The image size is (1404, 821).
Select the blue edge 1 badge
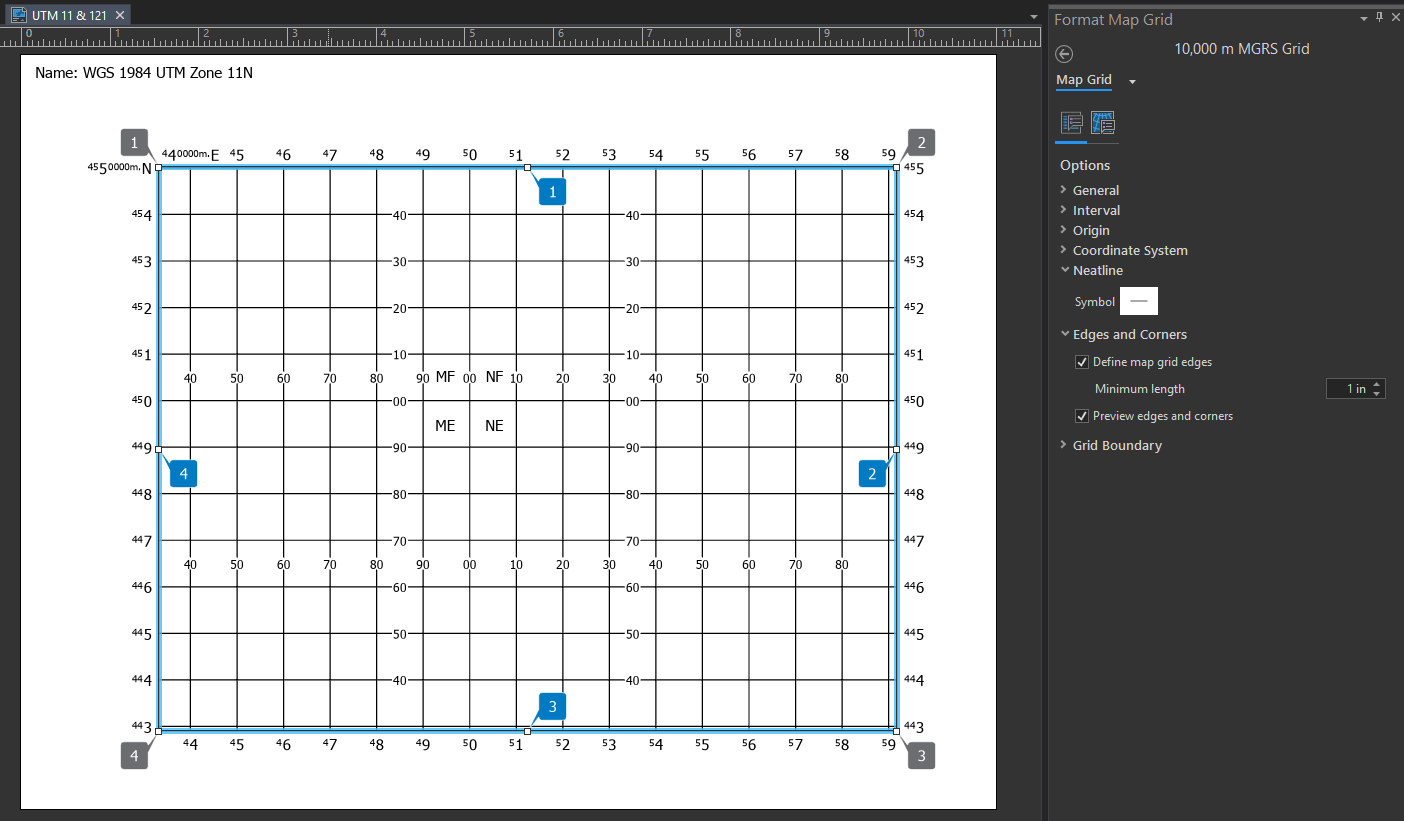coord(552,191)
